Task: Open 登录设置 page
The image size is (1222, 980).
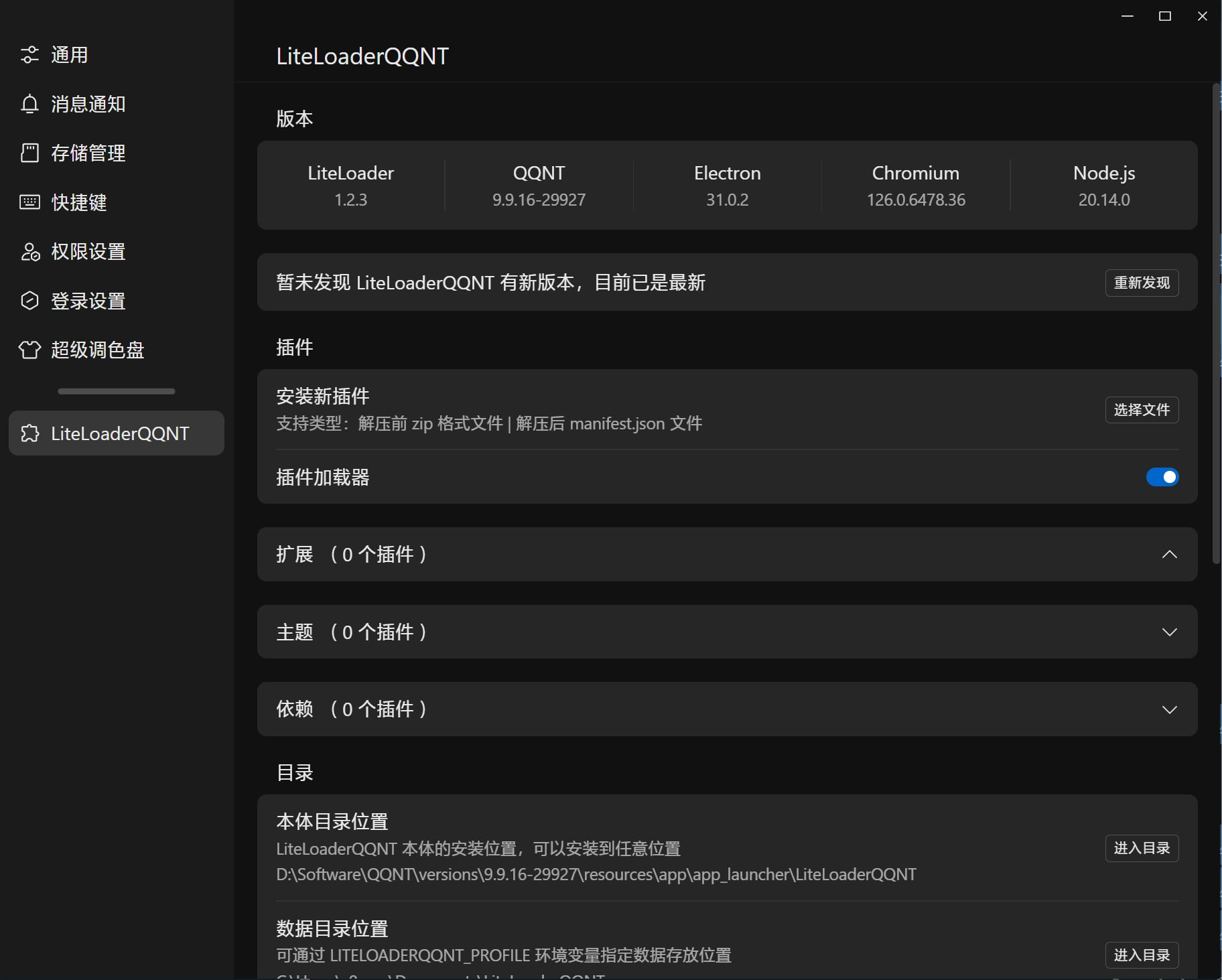Action: 117,301
